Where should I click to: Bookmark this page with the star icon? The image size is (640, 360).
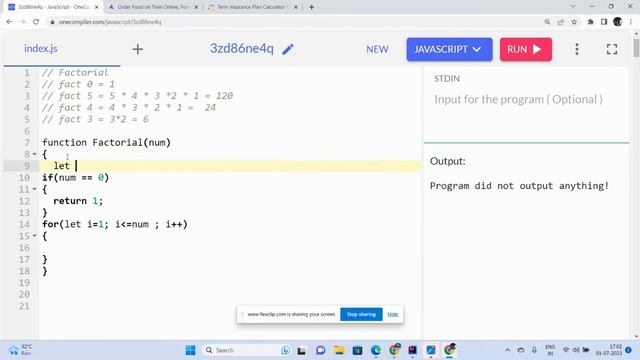click(x=574, y=22)
